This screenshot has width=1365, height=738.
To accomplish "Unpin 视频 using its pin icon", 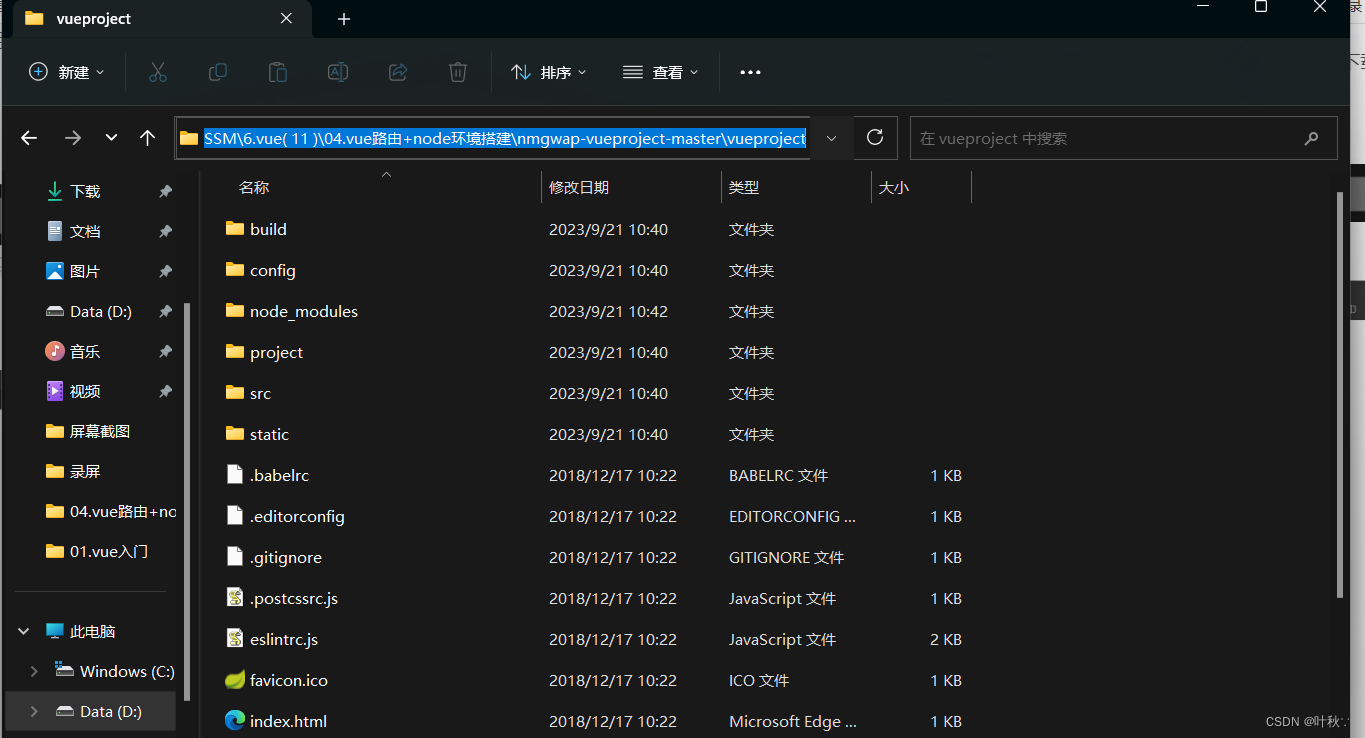I will [166, 391].
